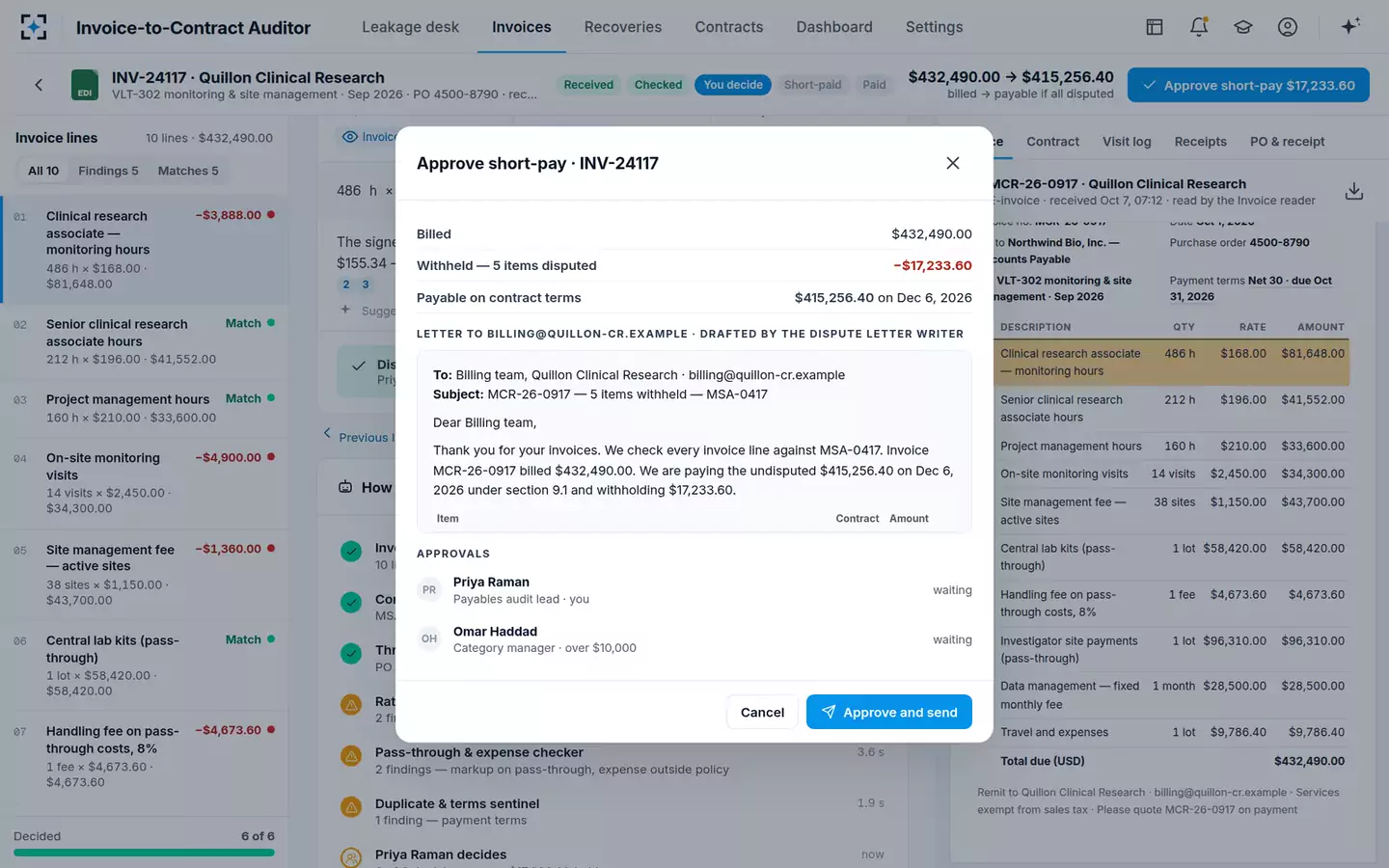The width and height of the screenshot is (1389, 868).
Task: Click the person icon beside Priya Raman decides
Action: [x=351, y=856]
